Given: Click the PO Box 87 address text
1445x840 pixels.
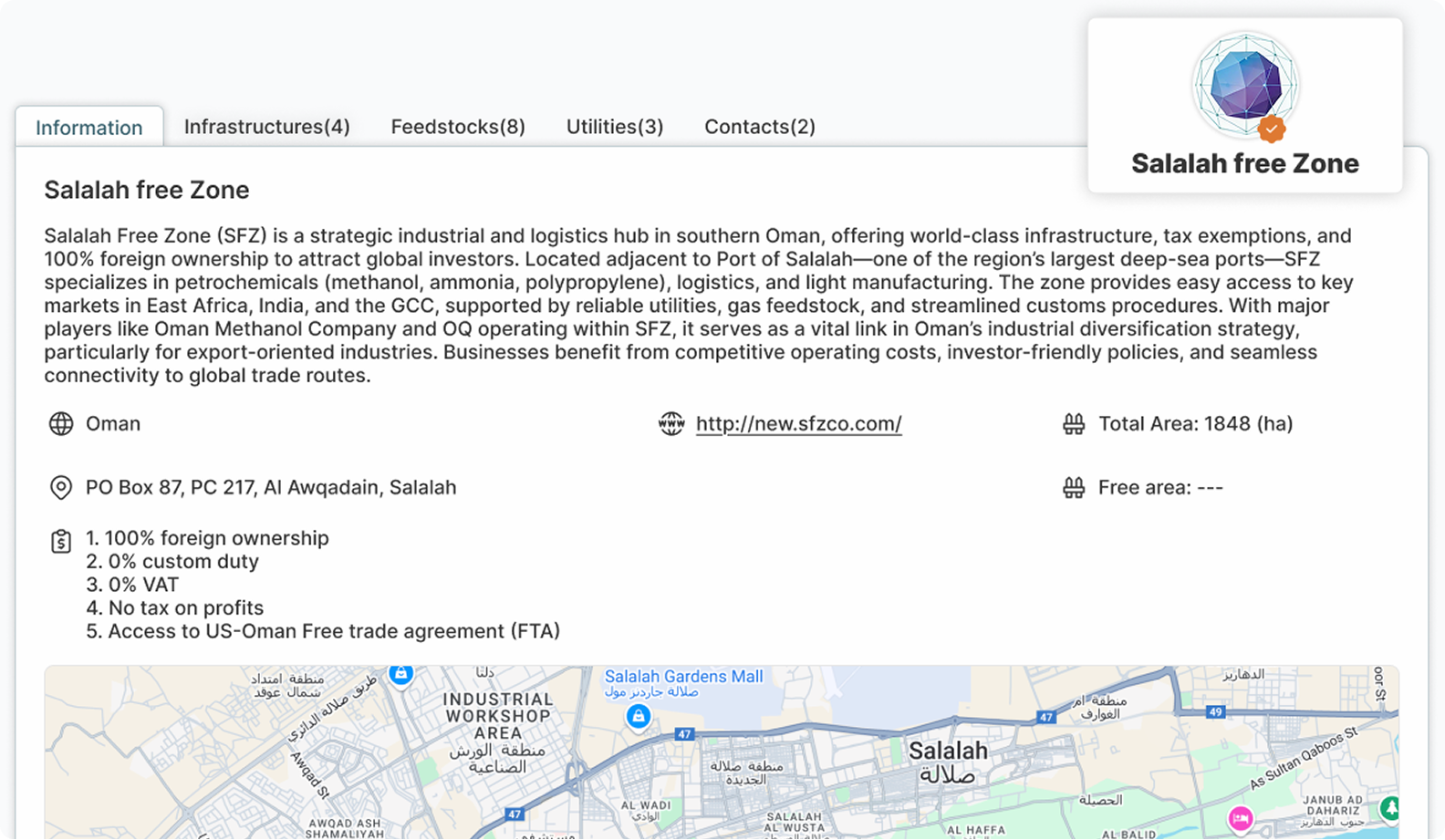Looking at the screenshot, I should [271, 488].
